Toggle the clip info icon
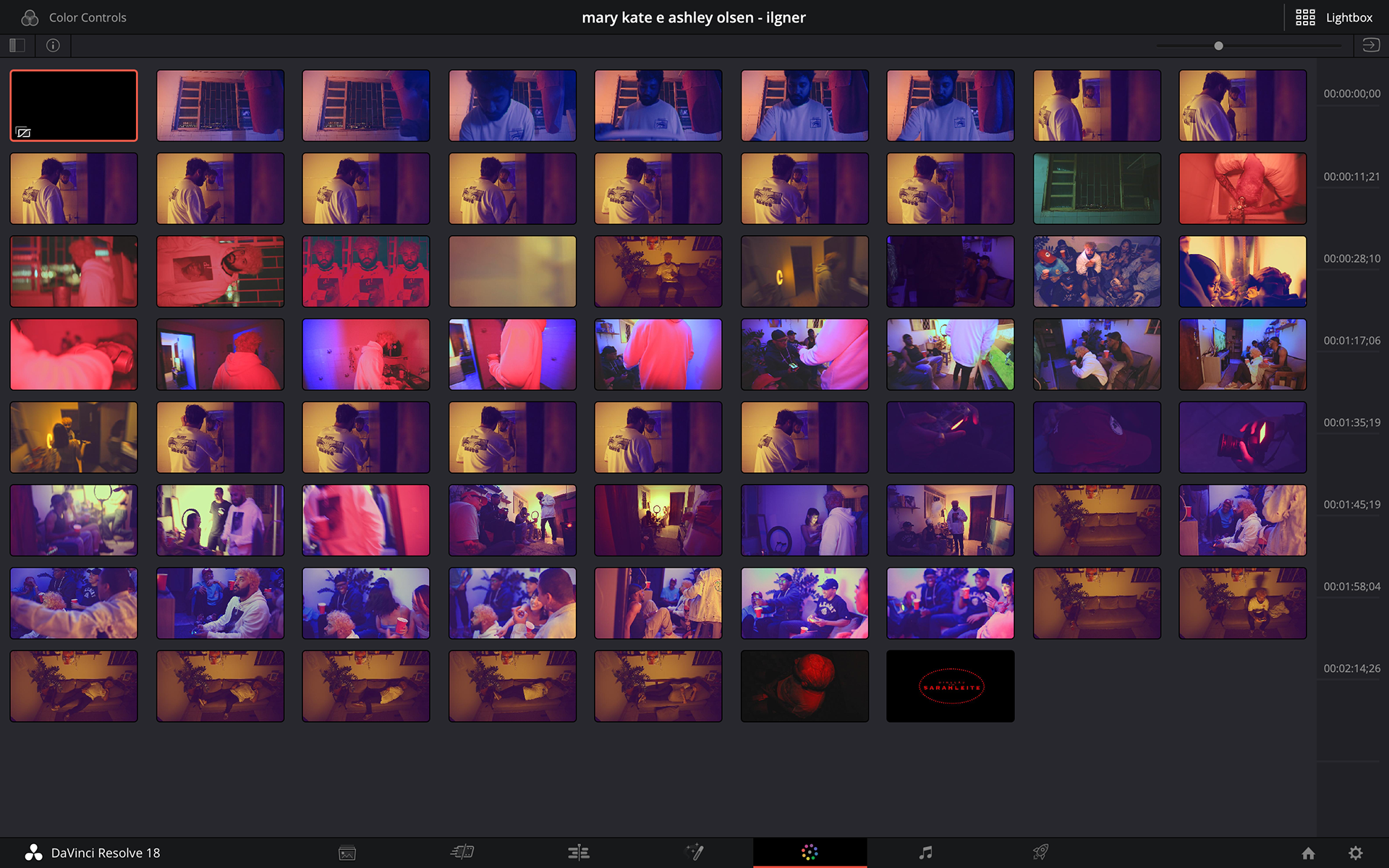The width and height of the screenshot is (1389, 868). [53, 46]
